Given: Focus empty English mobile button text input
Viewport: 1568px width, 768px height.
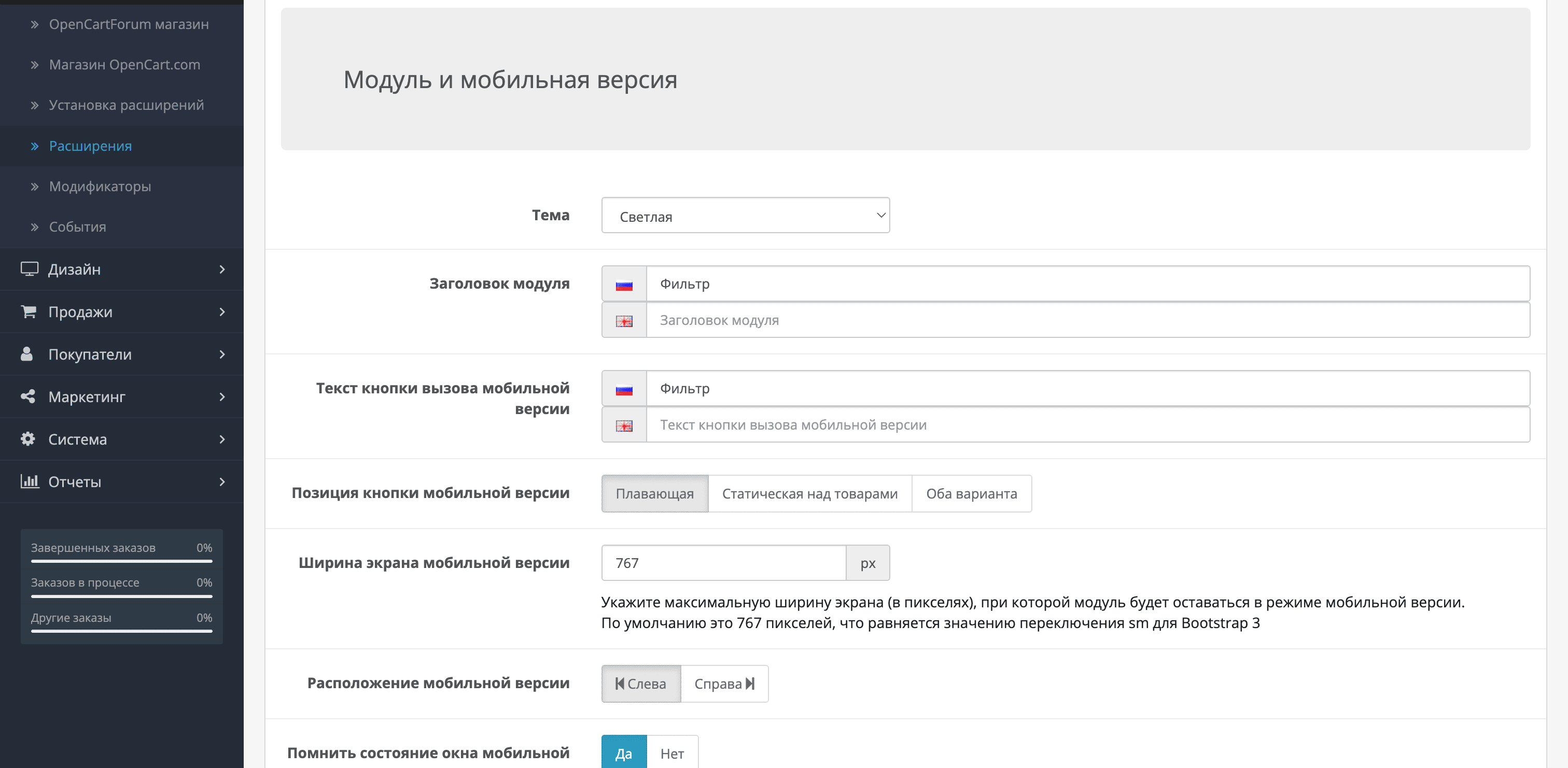Looking at the screenshot, I should pyautogui.click(x=1088, y=425).
